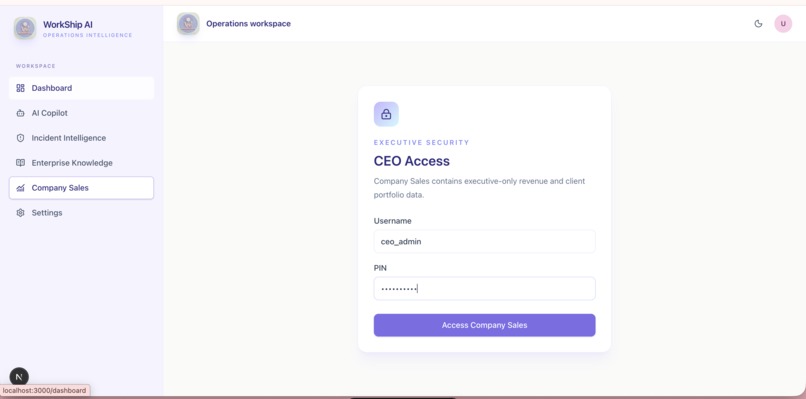806x399 pixels.
Task: Navigate to Enterprise Knowledge
Action: tap(81, 163)
